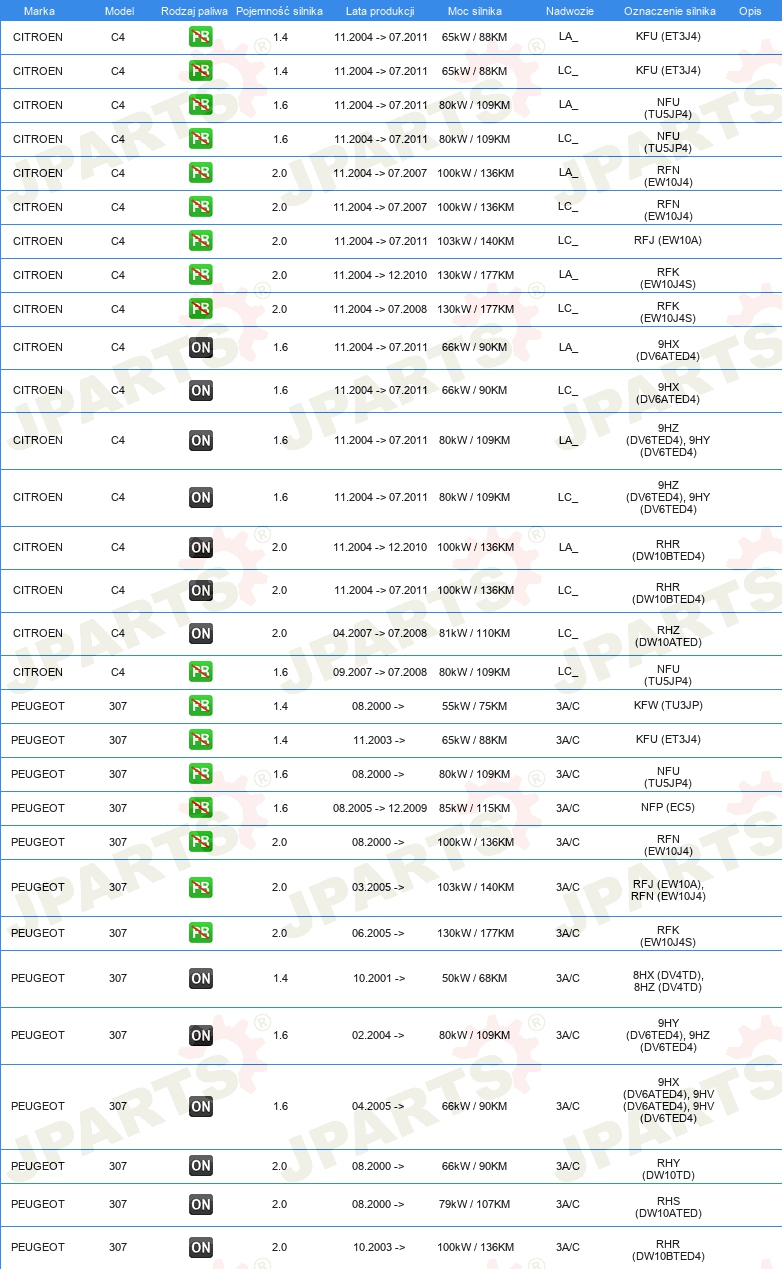The image size is (782, 1269).
Task: Click the ON icon in Peugeot 307 02.2004 row
Action: pos(200,1035)
